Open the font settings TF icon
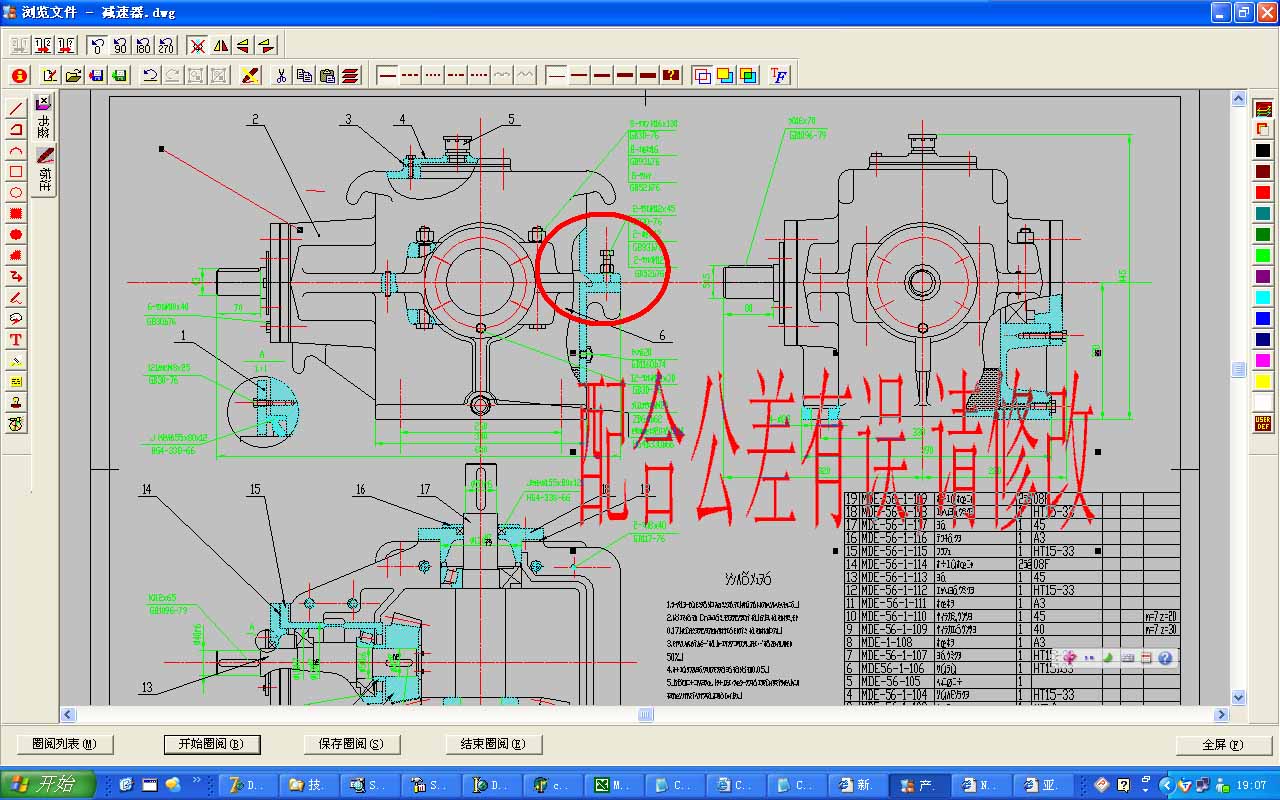The height and width of the screenshot is (800, 1280). pyautogui.click(x=779, y=75)
